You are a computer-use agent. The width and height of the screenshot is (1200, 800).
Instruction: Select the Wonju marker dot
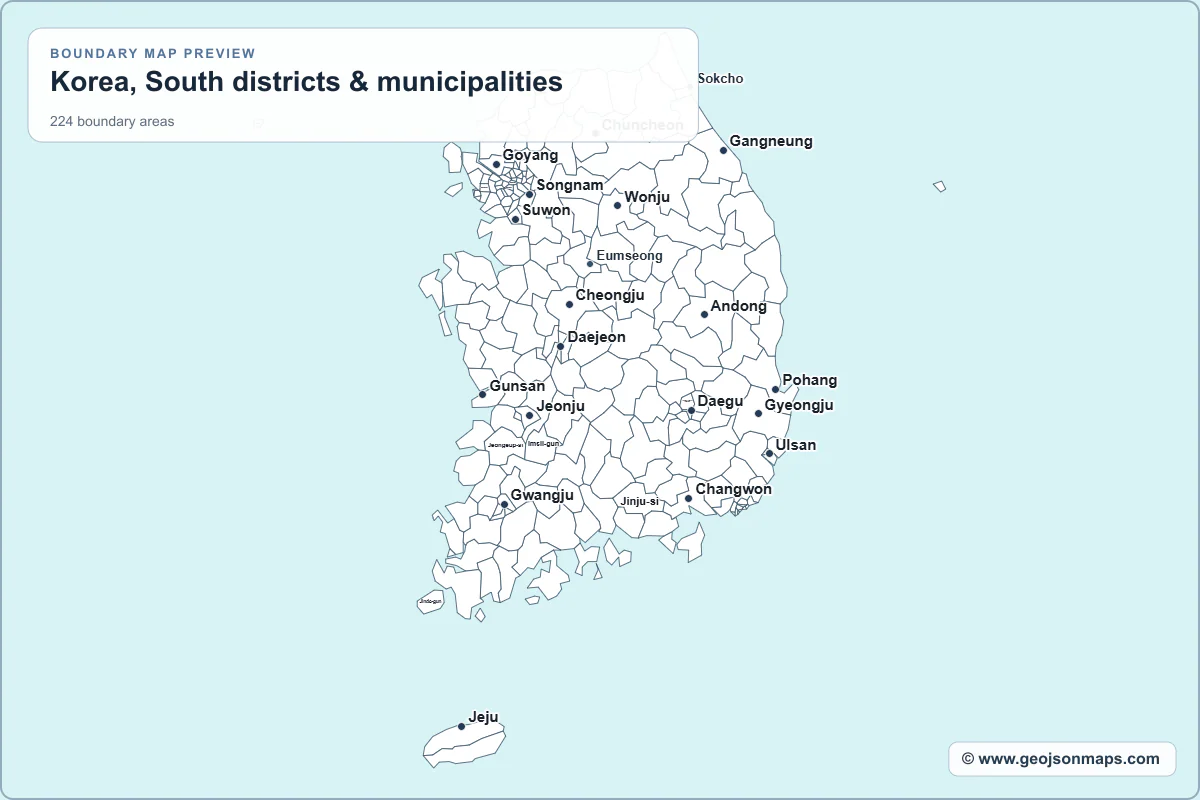point(617,205)
